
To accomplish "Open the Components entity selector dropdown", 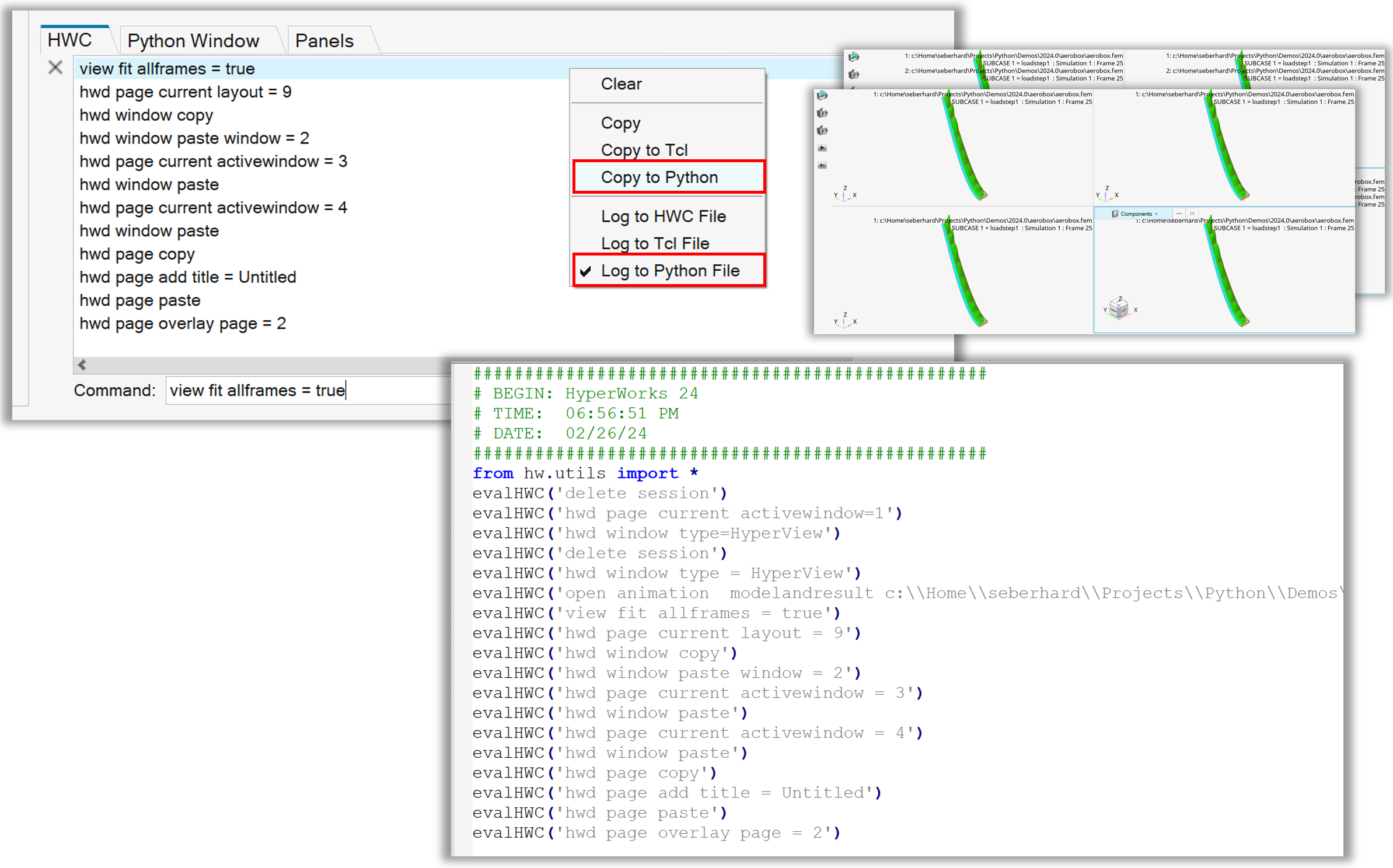I will pos(1135,213).
